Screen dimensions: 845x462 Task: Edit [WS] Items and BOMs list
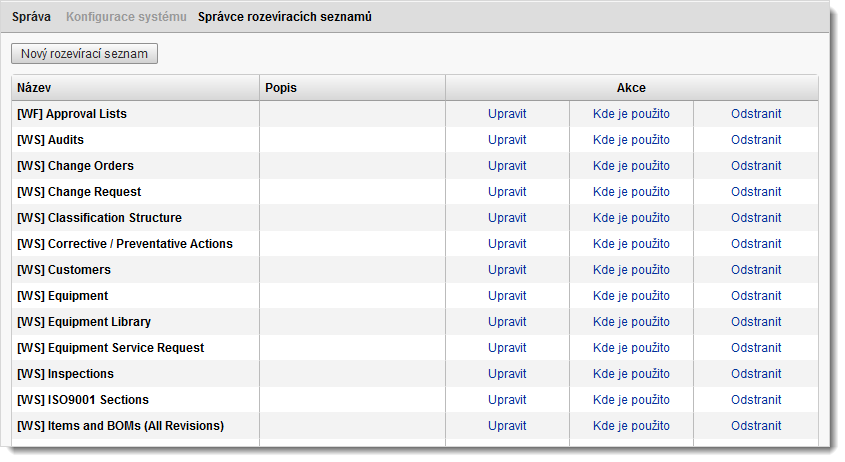click(x=507, y=426)
